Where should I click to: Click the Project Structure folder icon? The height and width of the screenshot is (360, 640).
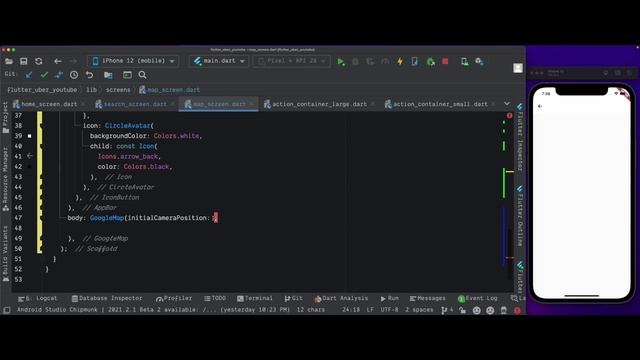coord(108,75)
